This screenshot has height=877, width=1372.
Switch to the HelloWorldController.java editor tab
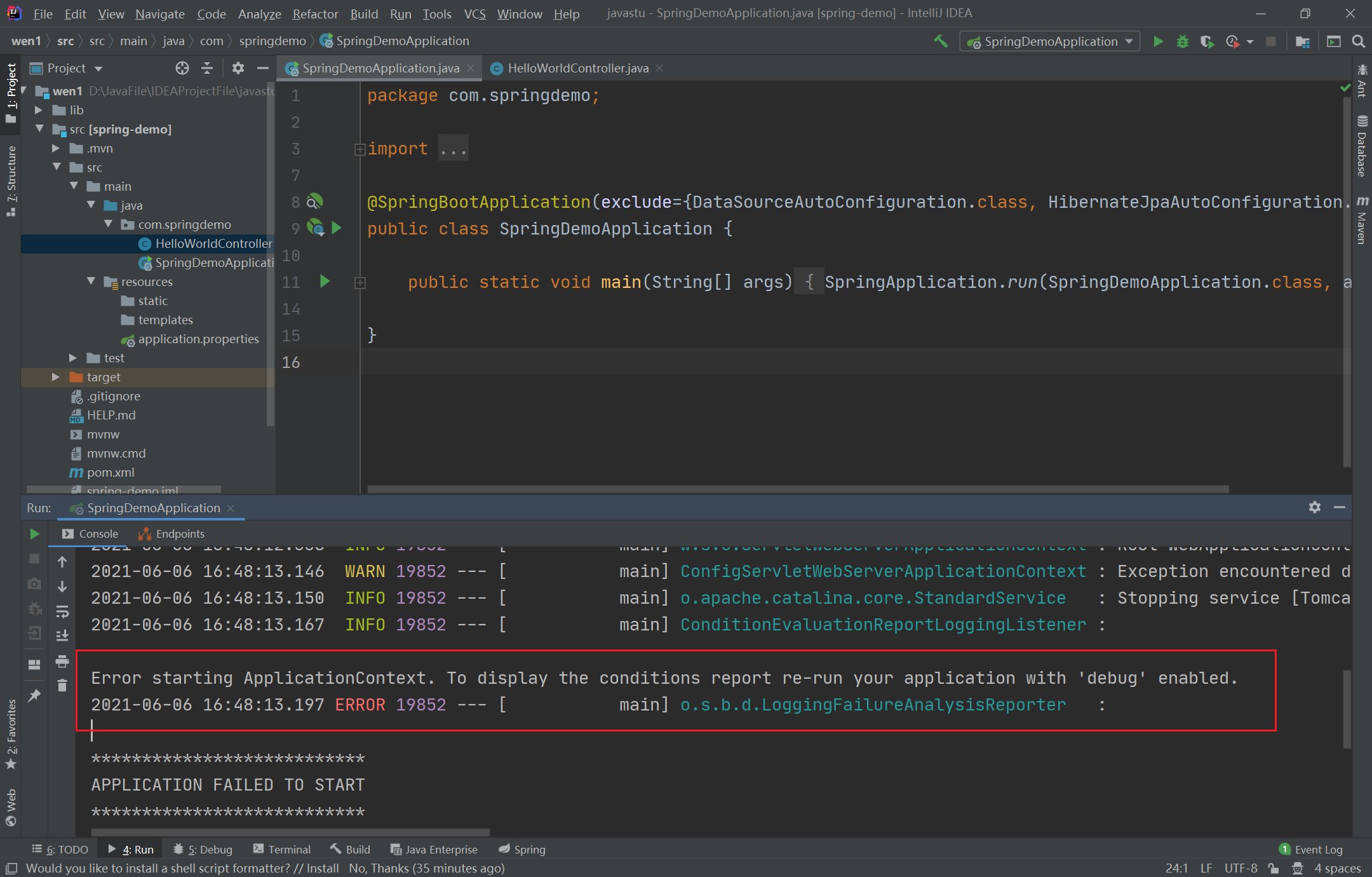tap(577, 68)
